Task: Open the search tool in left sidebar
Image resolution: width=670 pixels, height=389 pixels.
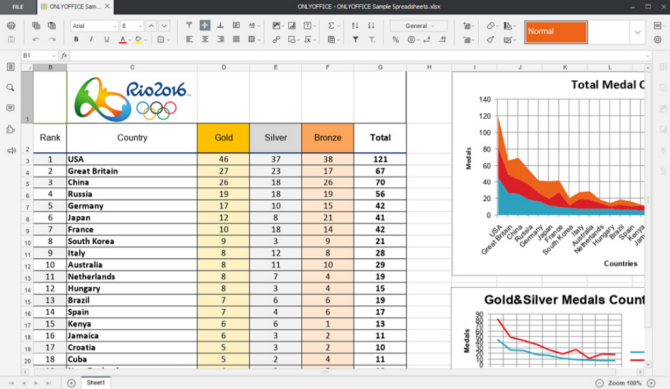Action: point(10,88)
